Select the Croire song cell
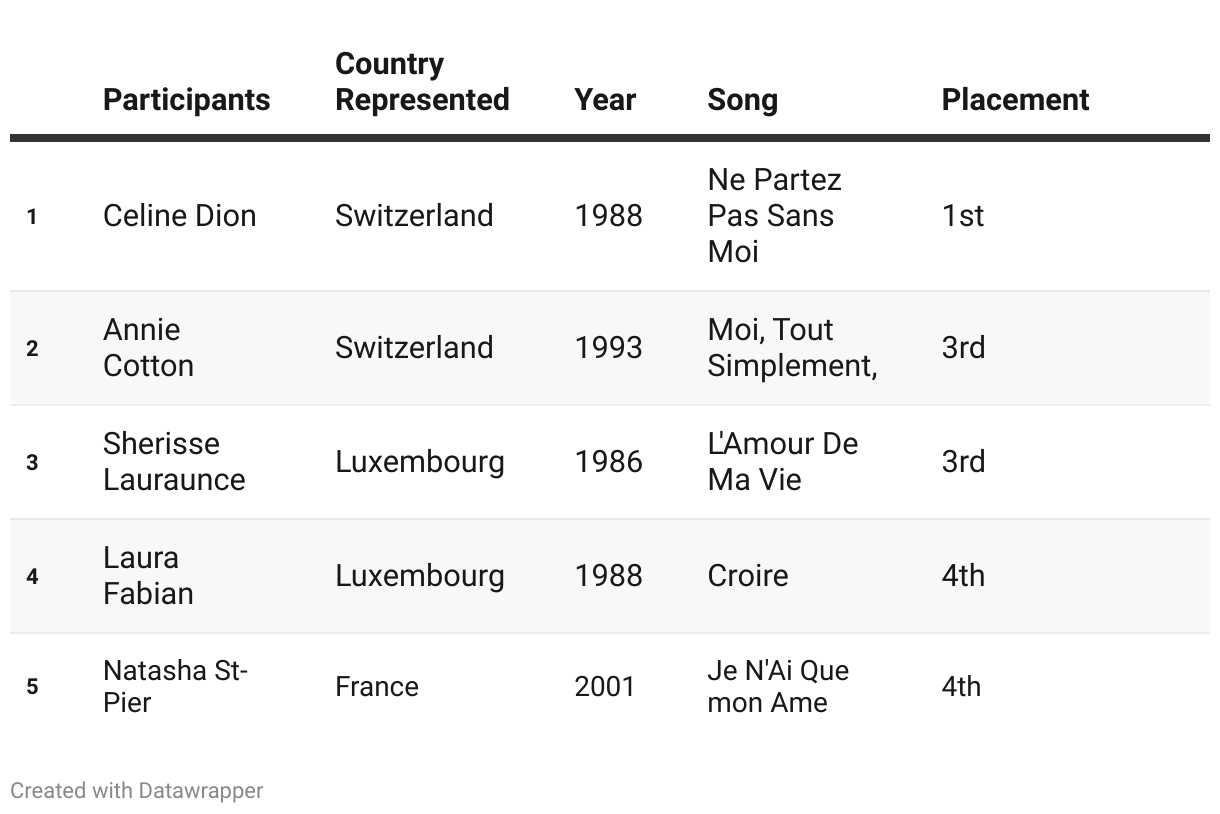Viewport: 1220px width, 814px height. pos(747,576)
